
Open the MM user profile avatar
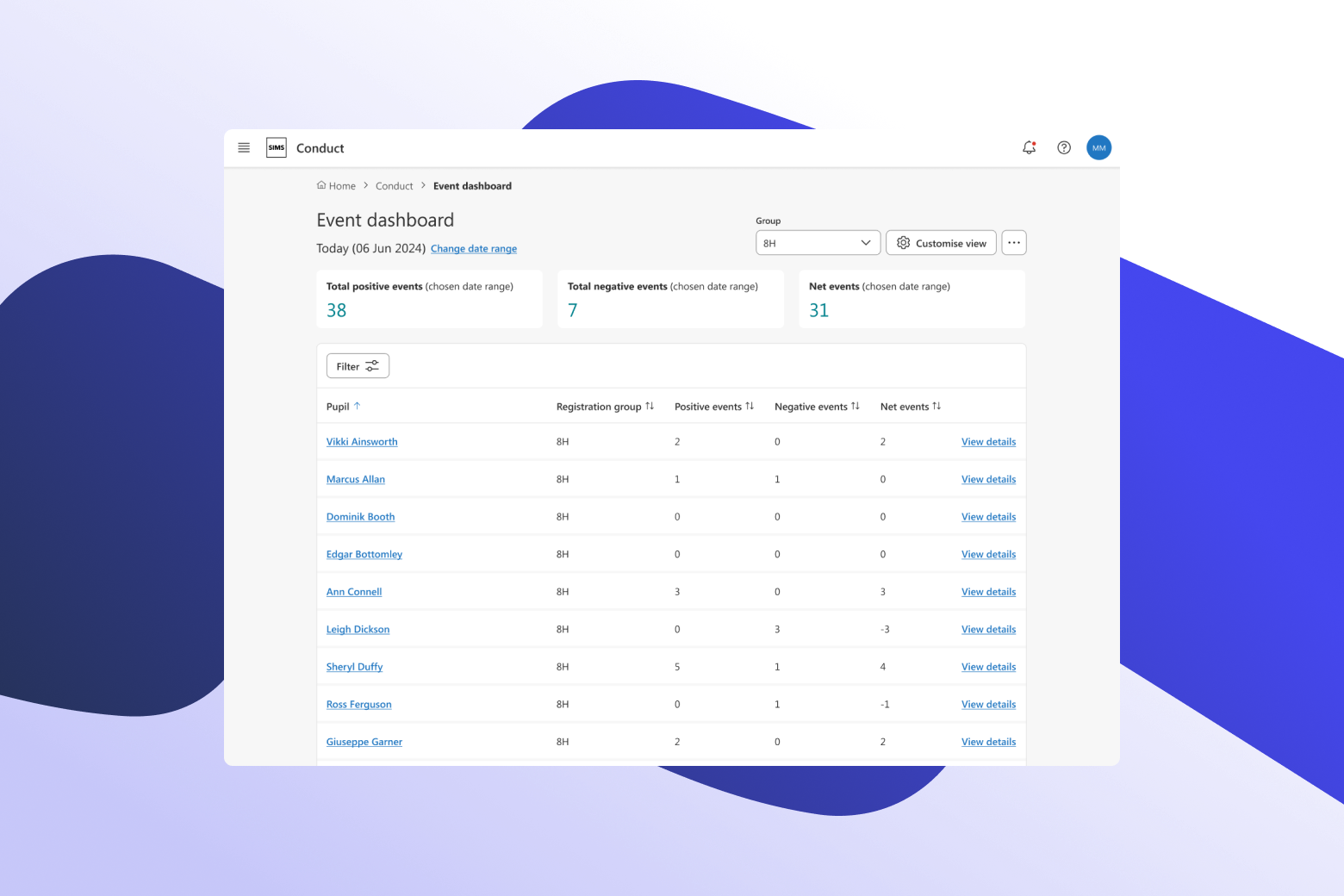1098,148
